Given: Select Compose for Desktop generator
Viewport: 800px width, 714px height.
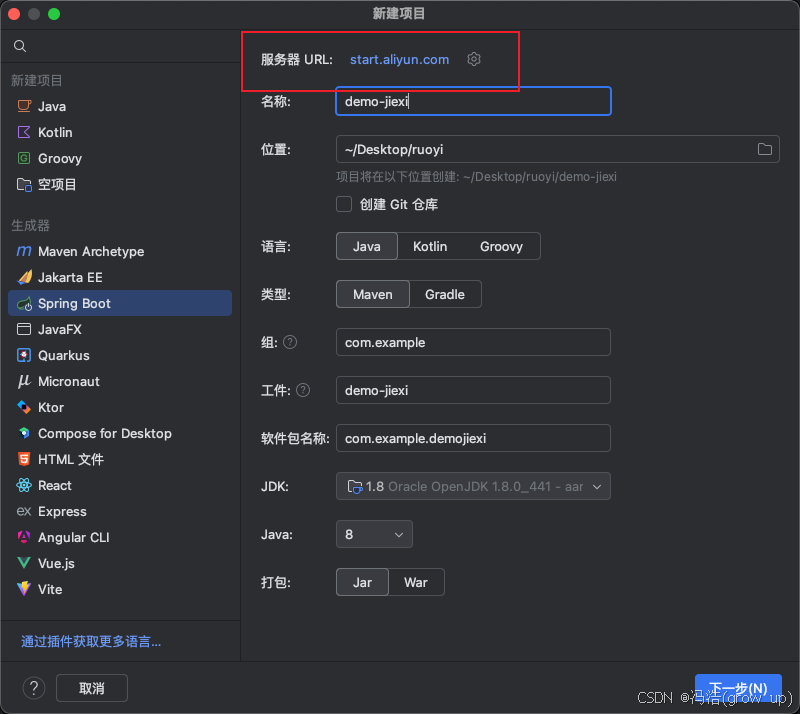Looking at the screenshot, I should 120,433.
